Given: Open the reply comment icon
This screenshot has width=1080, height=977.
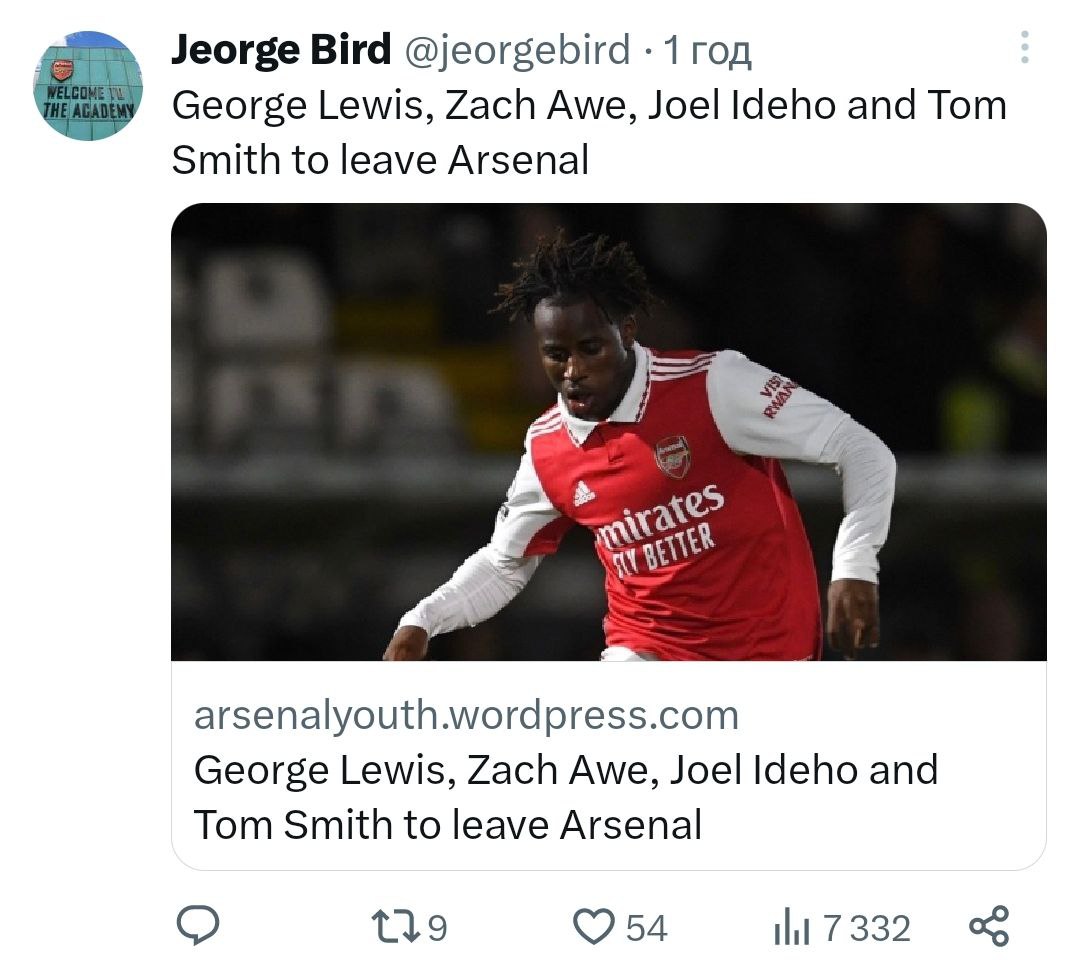Looking at the screenshot, I should pos(198,926).
